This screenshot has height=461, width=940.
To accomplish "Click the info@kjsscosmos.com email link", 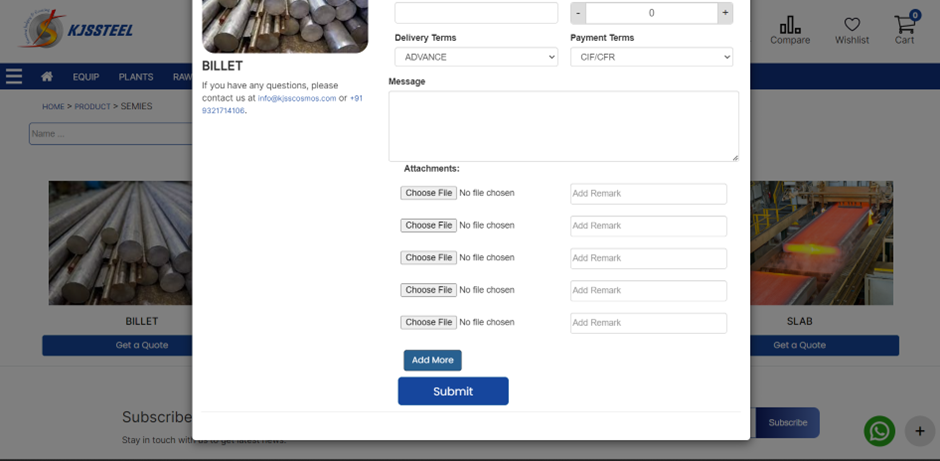I will pyautogui.click(x=297, y=98).
